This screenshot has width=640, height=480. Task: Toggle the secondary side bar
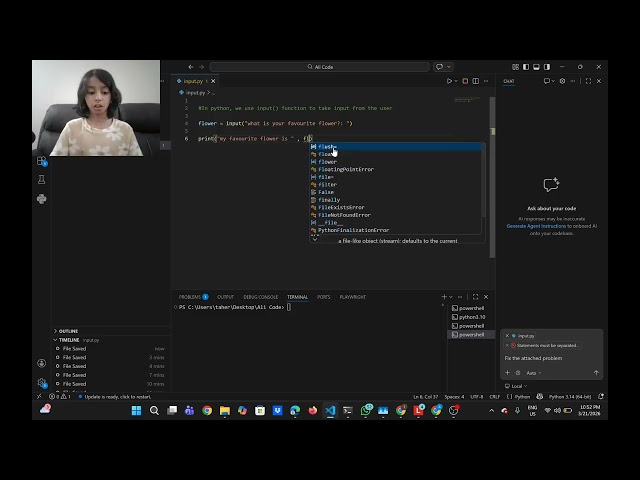coord(547,67)
